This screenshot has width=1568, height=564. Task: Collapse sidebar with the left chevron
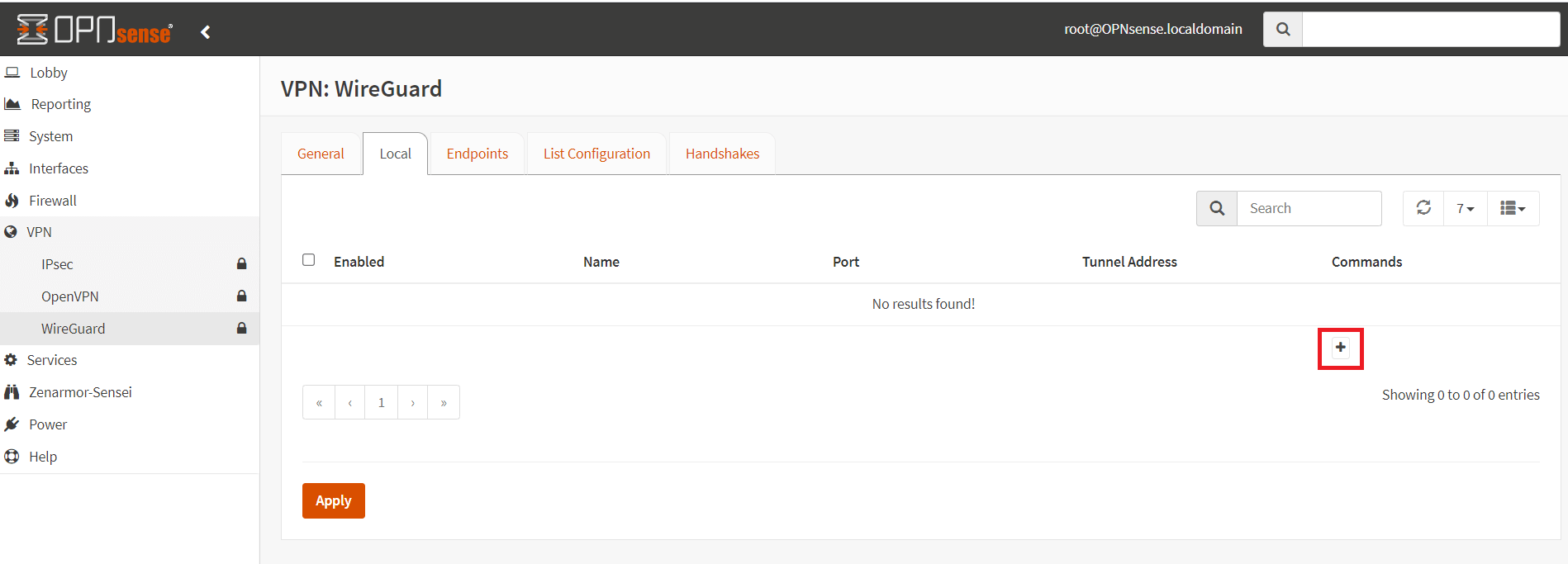(x=206, y=32)
